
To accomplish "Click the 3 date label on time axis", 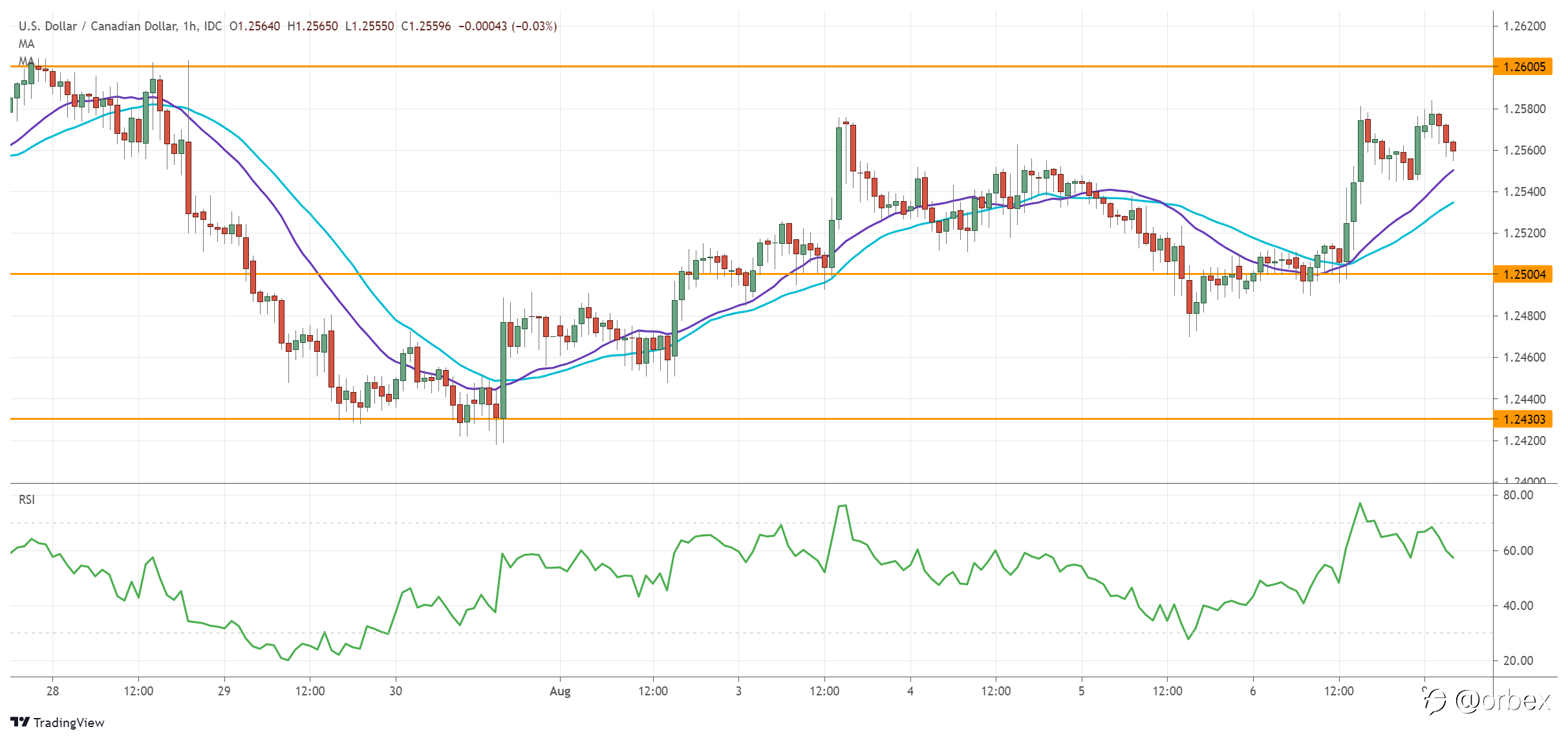I will click(x=738, y=691).
